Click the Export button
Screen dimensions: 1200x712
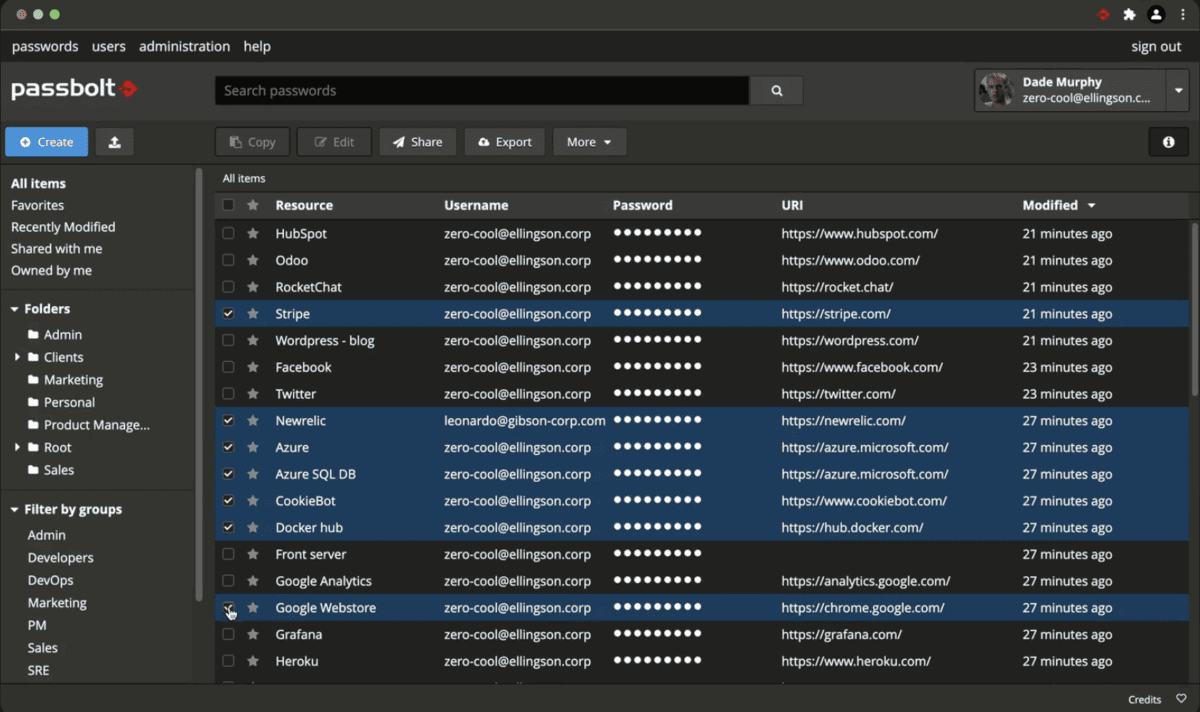[x=504, y=142]
